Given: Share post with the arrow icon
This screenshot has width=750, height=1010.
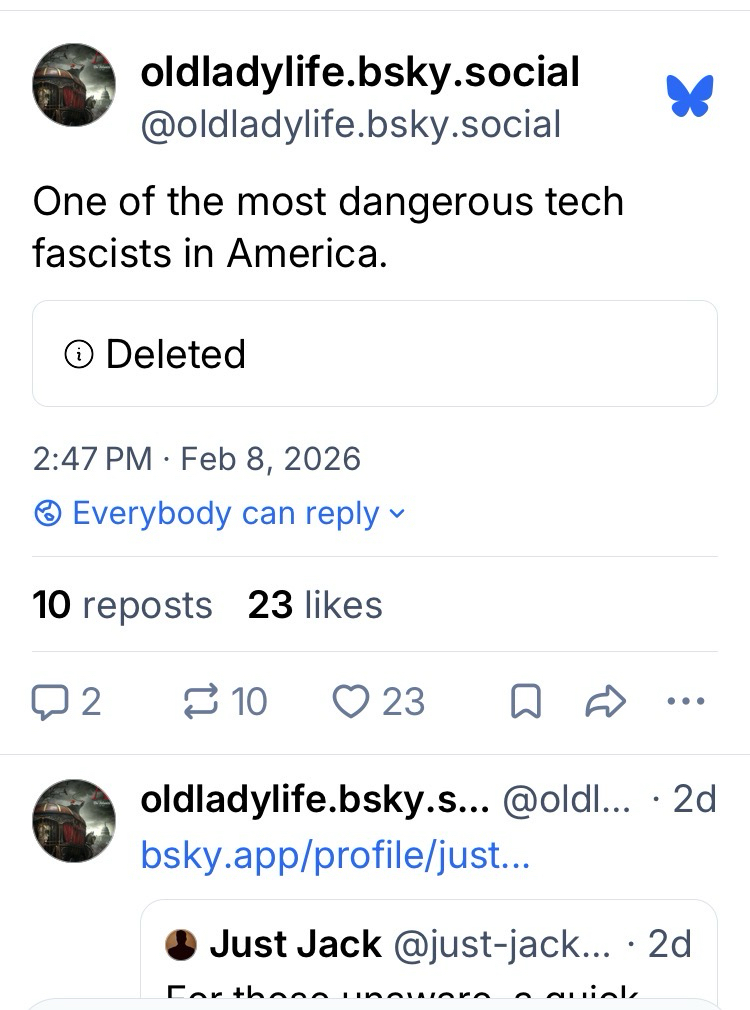Looking at the screenshot, I should (x=604, y=702).
